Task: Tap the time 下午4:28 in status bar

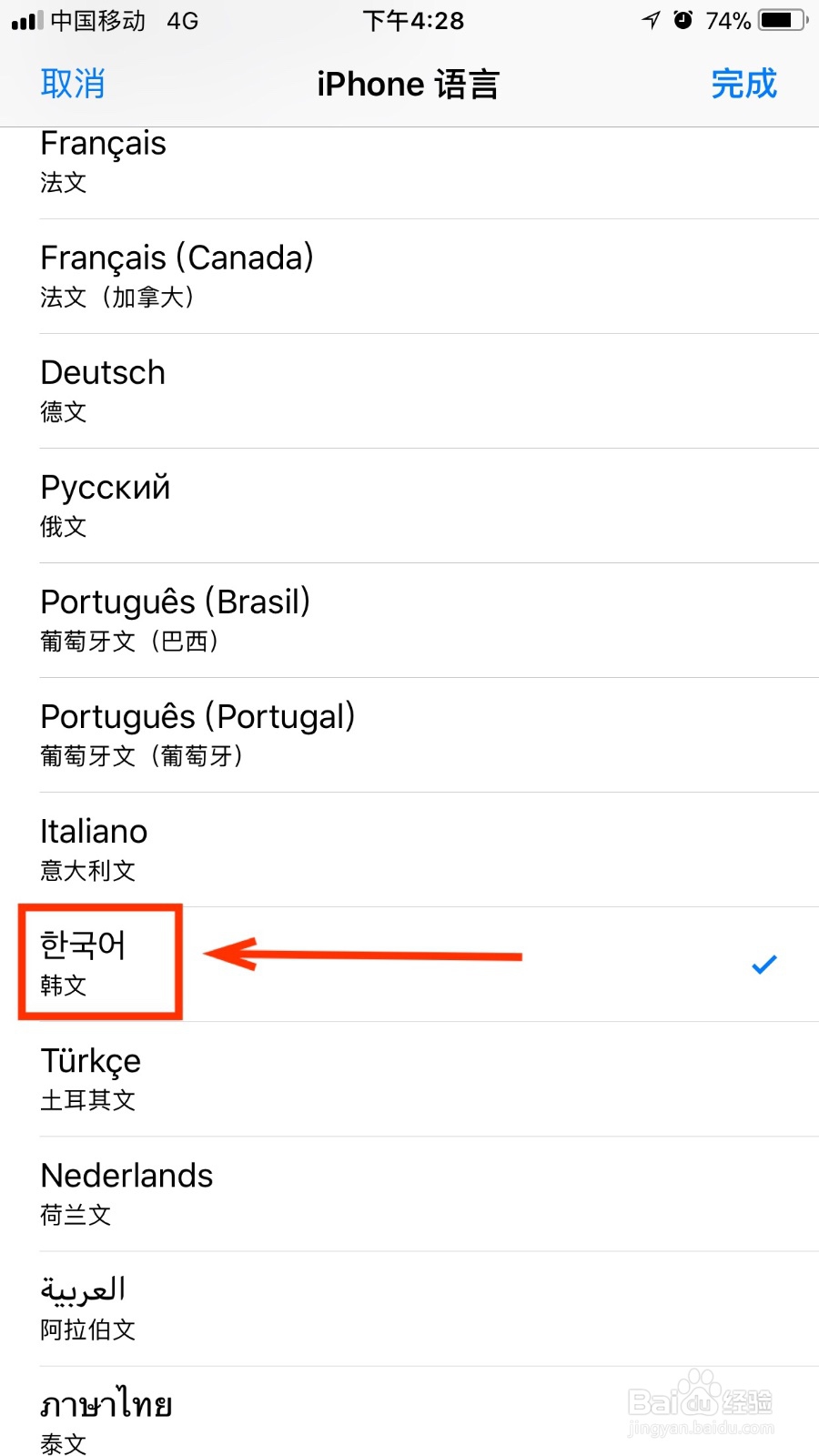Action: (413, 20)
